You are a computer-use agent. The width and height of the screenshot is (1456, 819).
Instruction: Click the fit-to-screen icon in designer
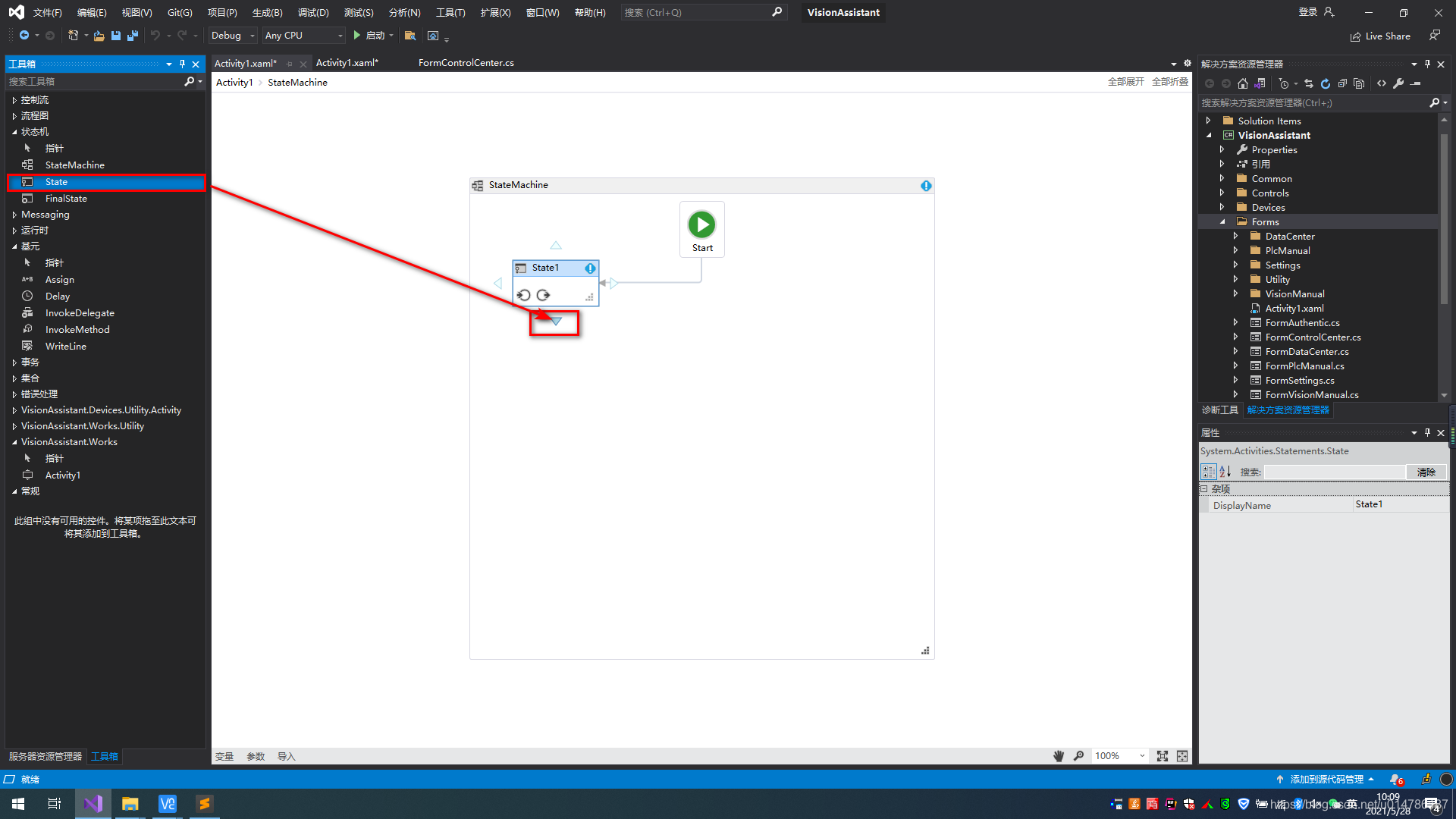(1163, 756)
